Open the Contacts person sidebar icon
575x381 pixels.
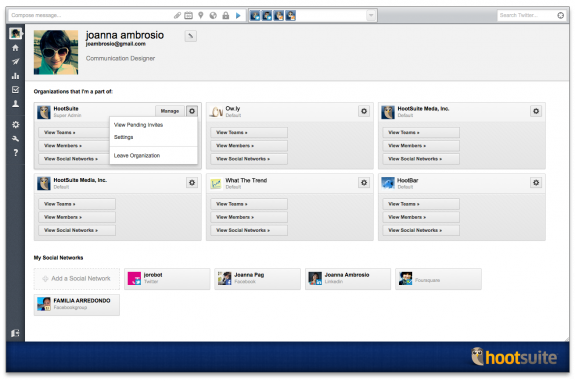click(15, 104)
